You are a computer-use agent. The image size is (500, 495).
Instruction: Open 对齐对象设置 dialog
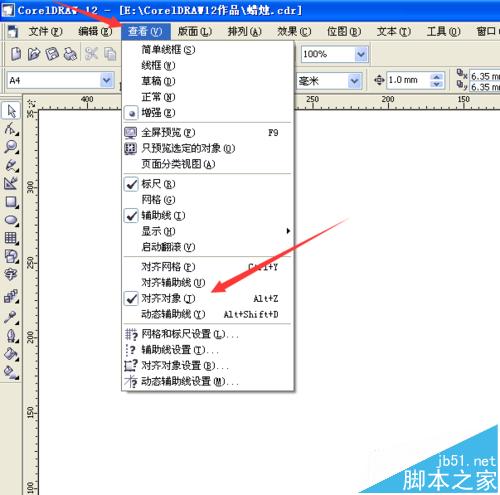tap(208, 366)
